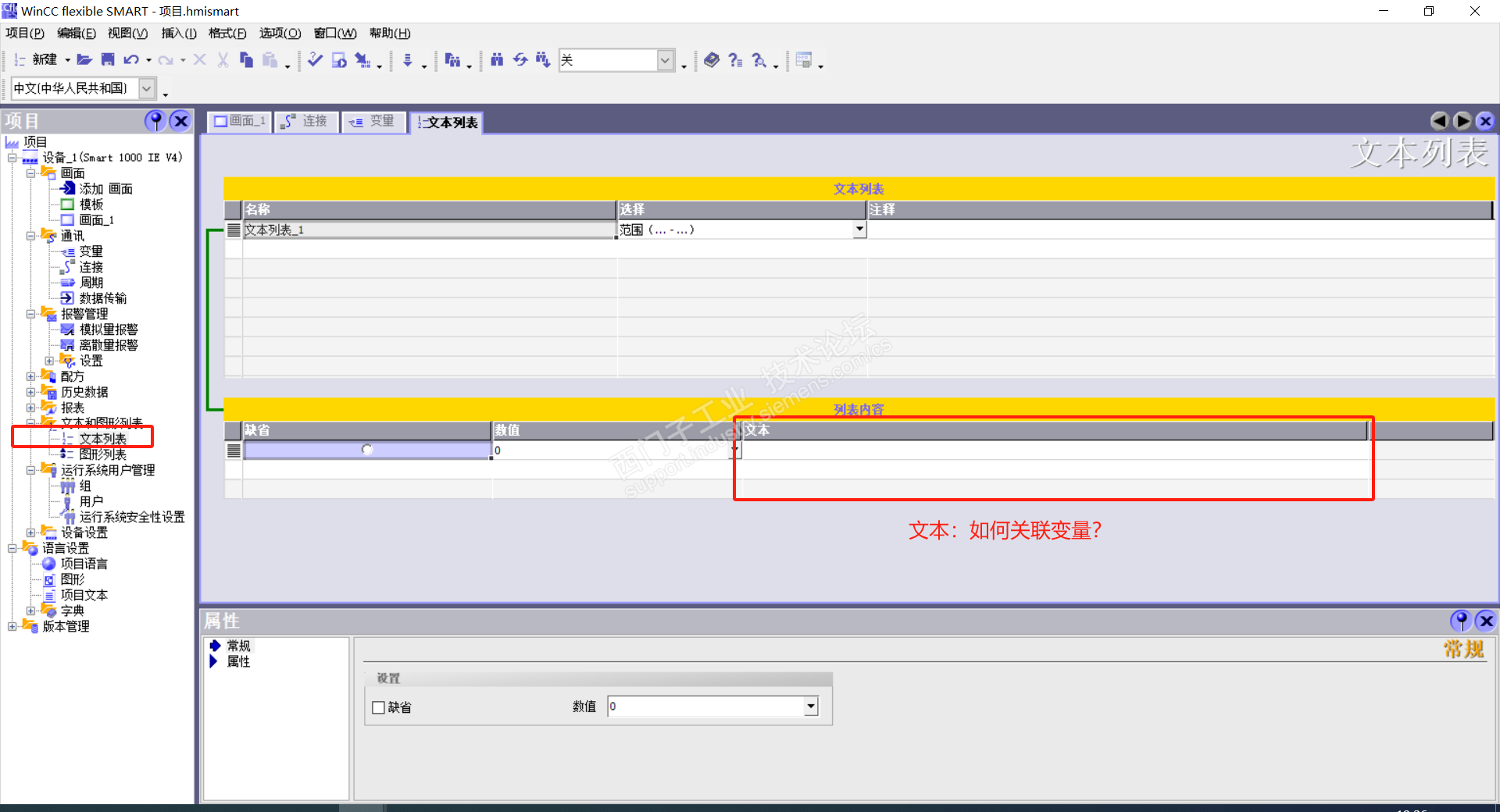The width and height of the screenshot is (1500, 812).
Task: Open the 插入(I) menu
Action: (x=179, y=33)
